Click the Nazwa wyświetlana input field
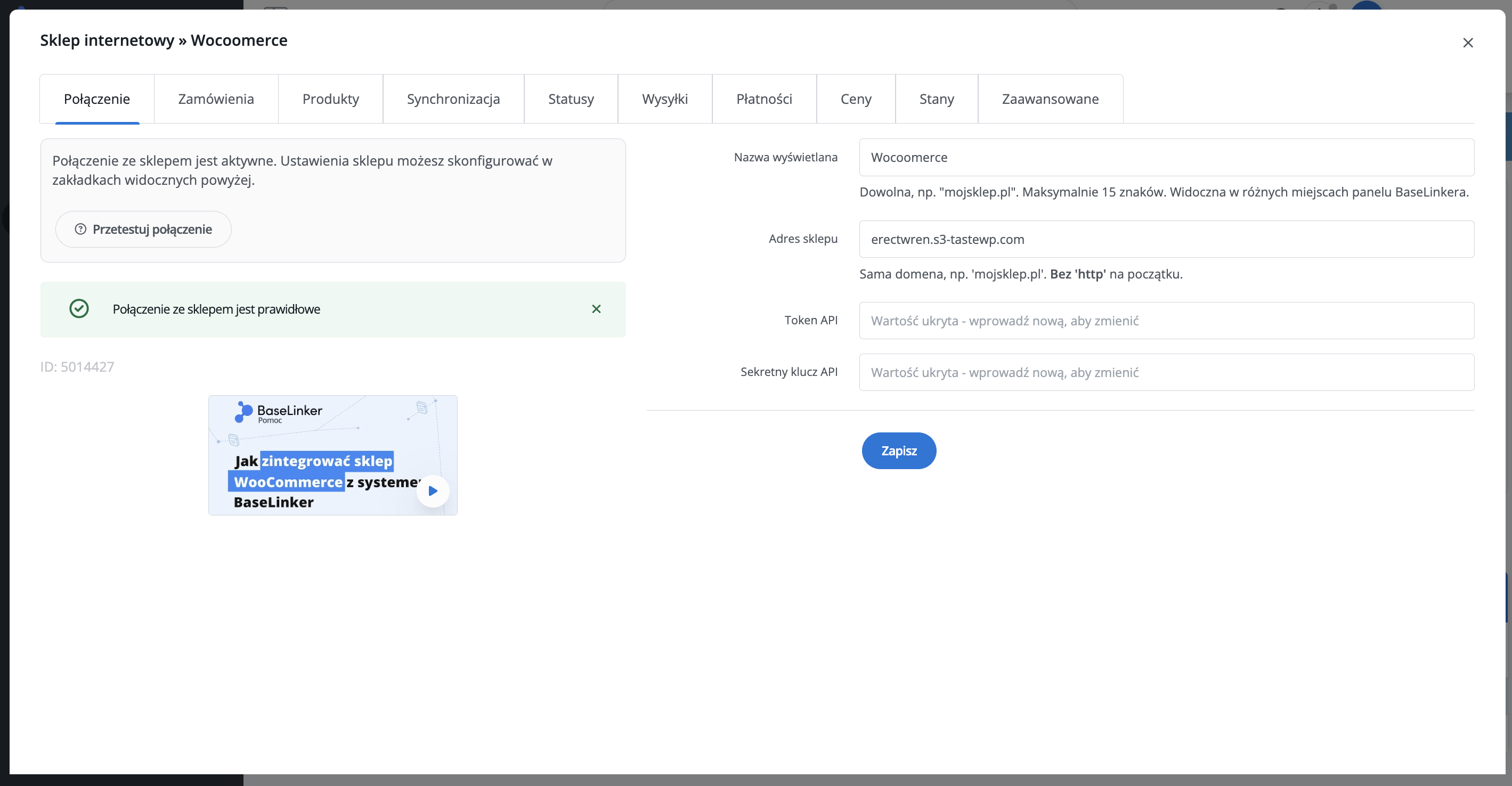The width and height of the screenshot is (1512, 786). 1166,157
